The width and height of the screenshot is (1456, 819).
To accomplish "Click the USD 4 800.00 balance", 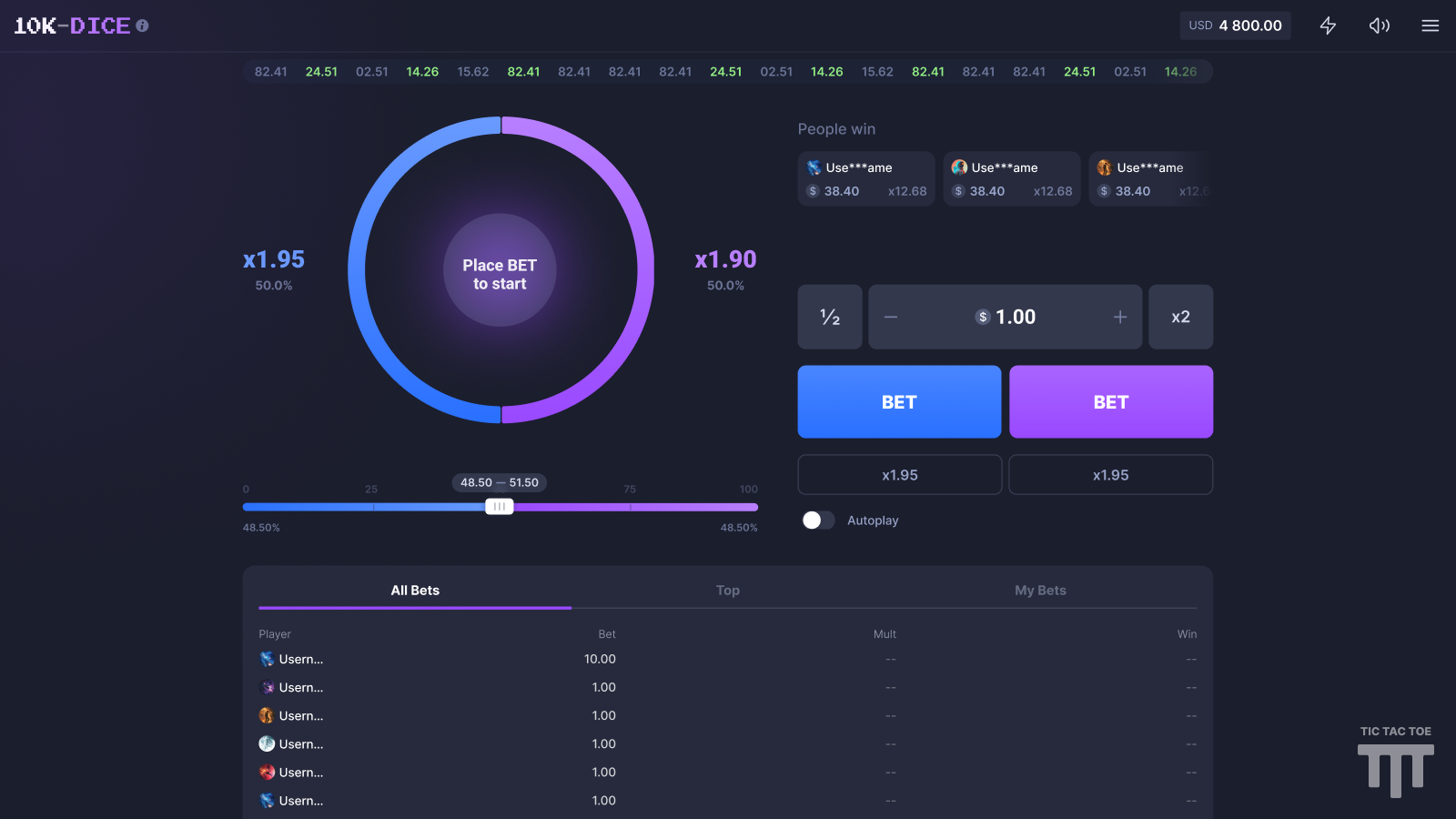I will (1235, 25).
